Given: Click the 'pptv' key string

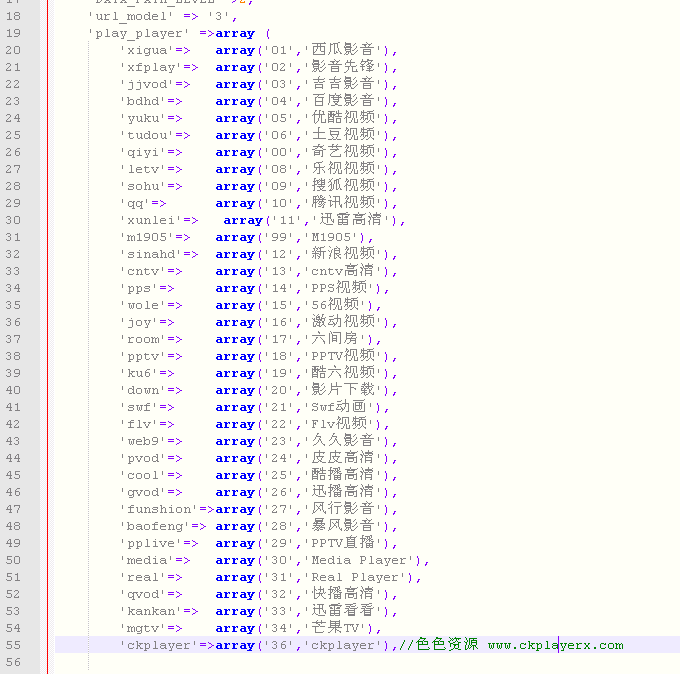Looking at the screenshot, I should (143, 357).
